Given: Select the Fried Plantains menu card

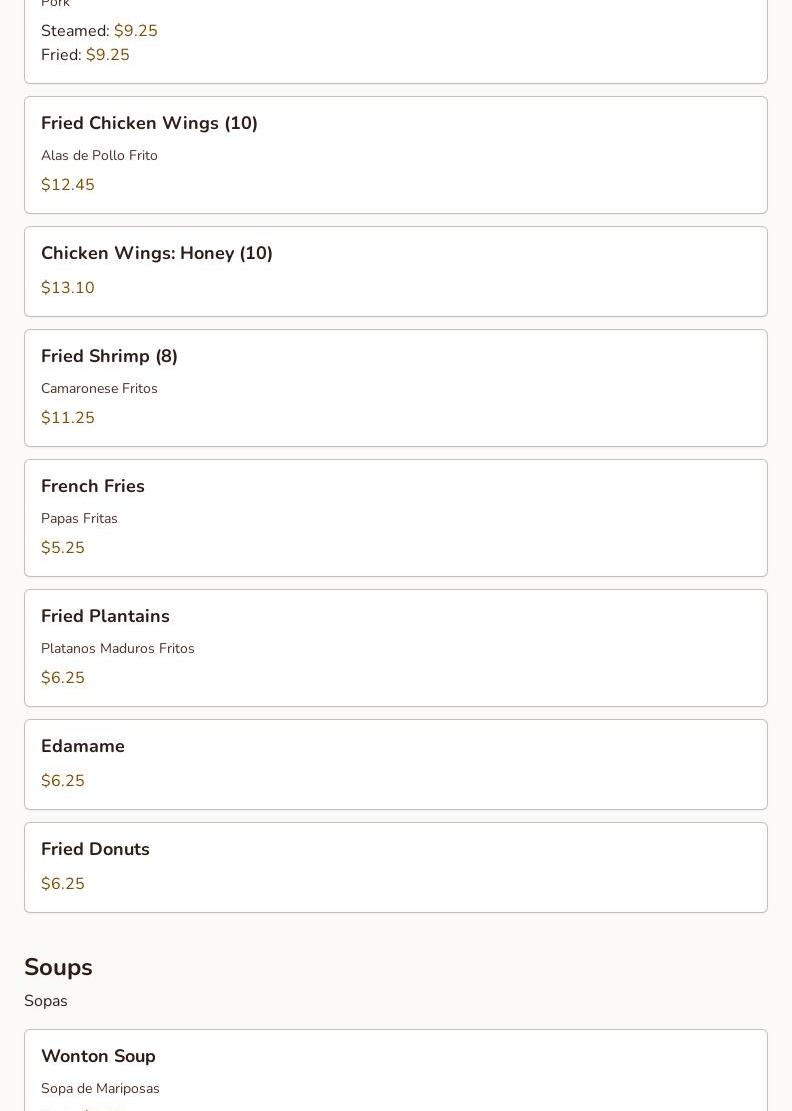Looking at the screenshot, I should point(105,617).
